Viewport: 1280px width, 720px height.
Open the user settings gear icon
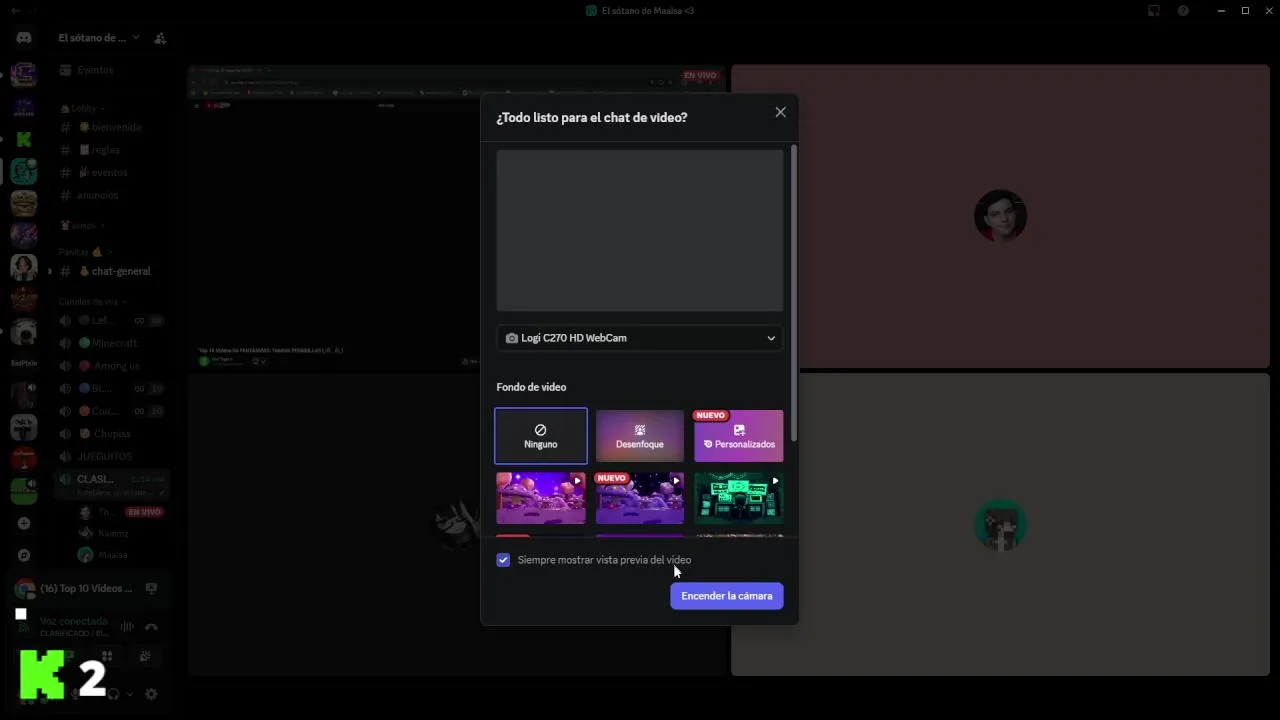151,694
